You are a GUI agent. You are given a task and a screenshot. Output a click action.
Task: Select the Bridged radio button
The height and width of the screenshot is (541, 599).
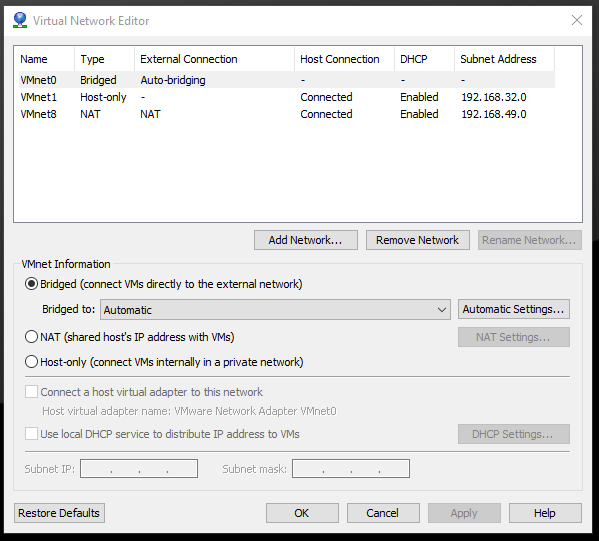[x=31, y=284]
